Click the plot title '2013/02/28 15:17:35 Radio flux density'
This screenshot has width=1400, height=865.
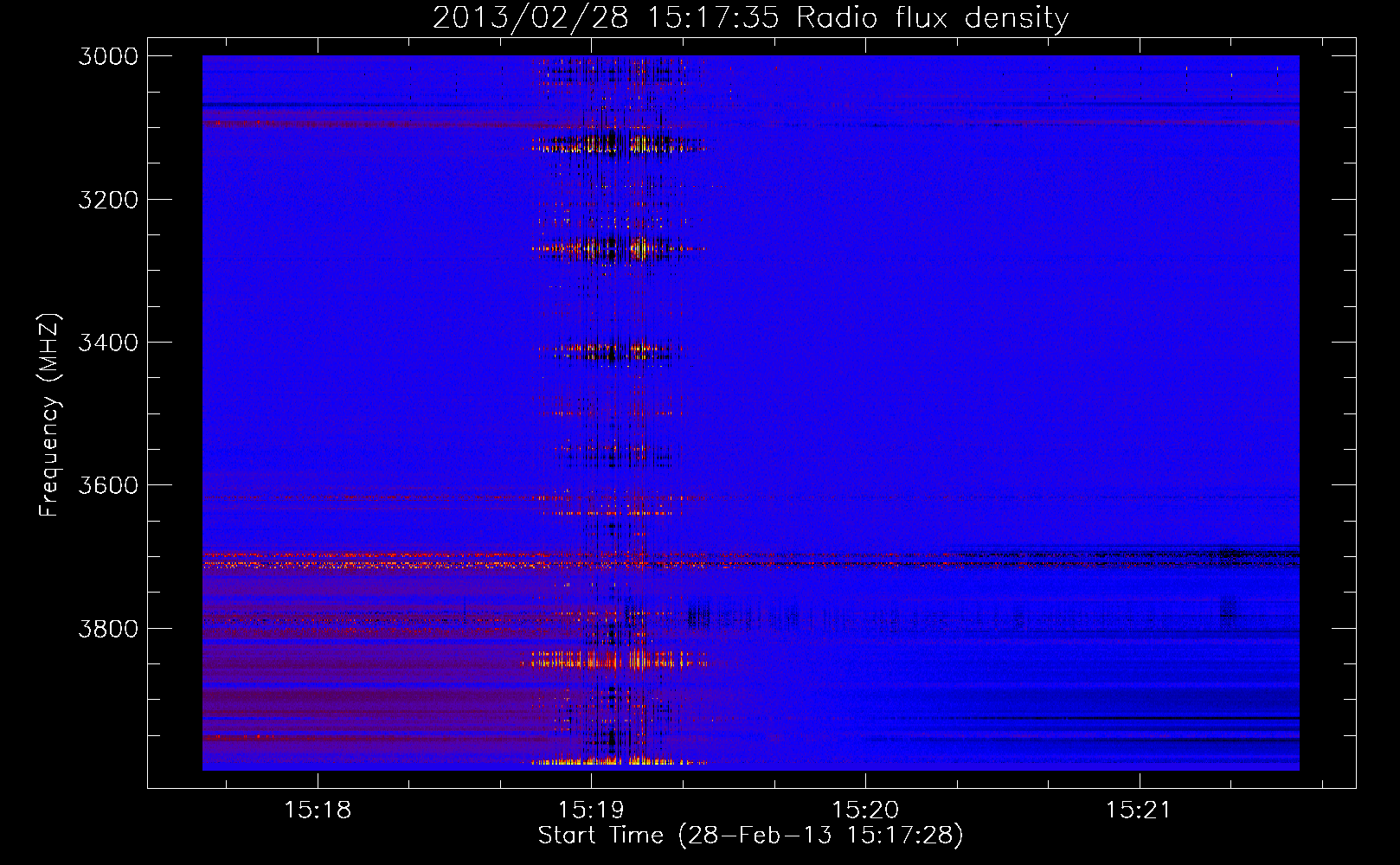click(750, 17)
